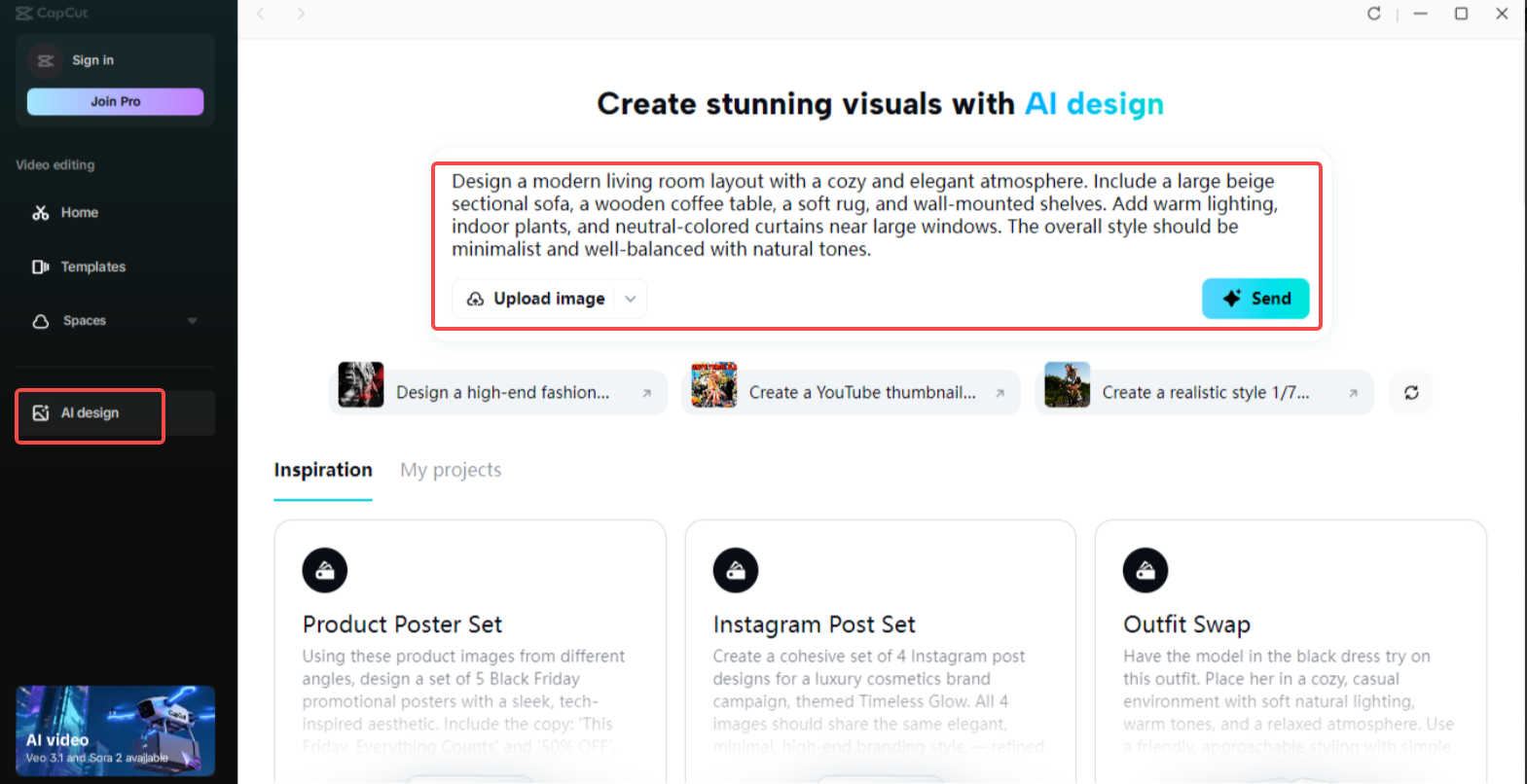Click the Outfit Swap card icon
1527x784 pixels.
pyautogui.click(x=1145, y=570)
